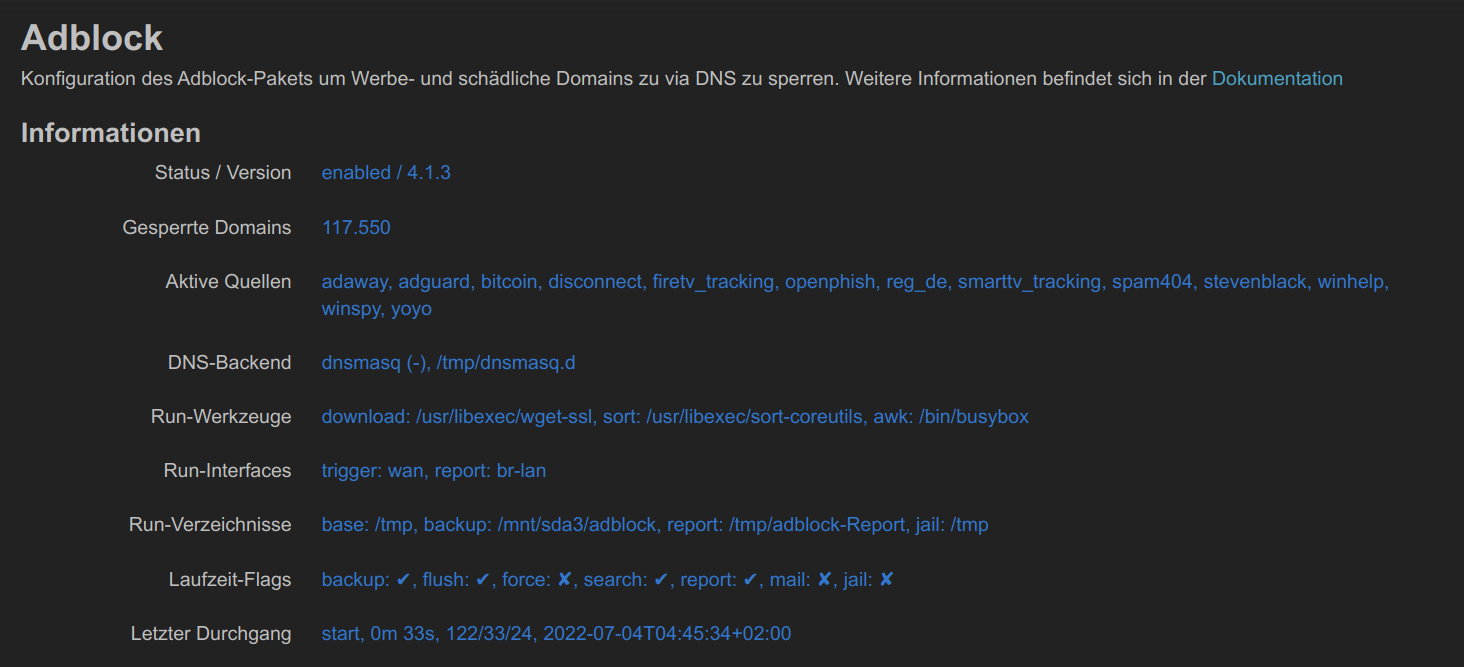Click the Adblock page heading
1464x667 pixels.
(x=92, y=38)
